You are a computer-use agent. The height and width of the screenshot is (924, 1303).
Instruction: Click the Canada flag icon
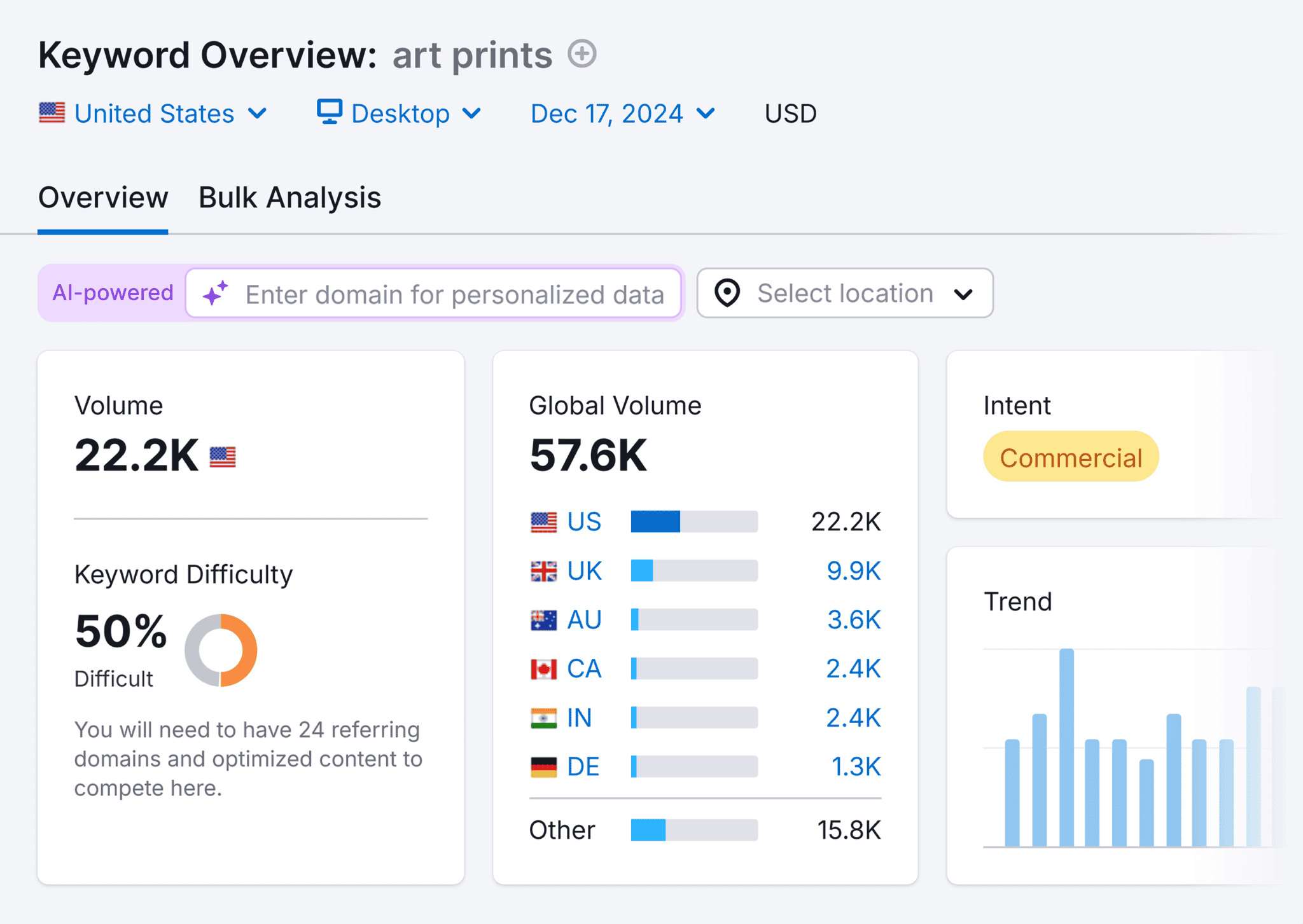pos(544,668)
